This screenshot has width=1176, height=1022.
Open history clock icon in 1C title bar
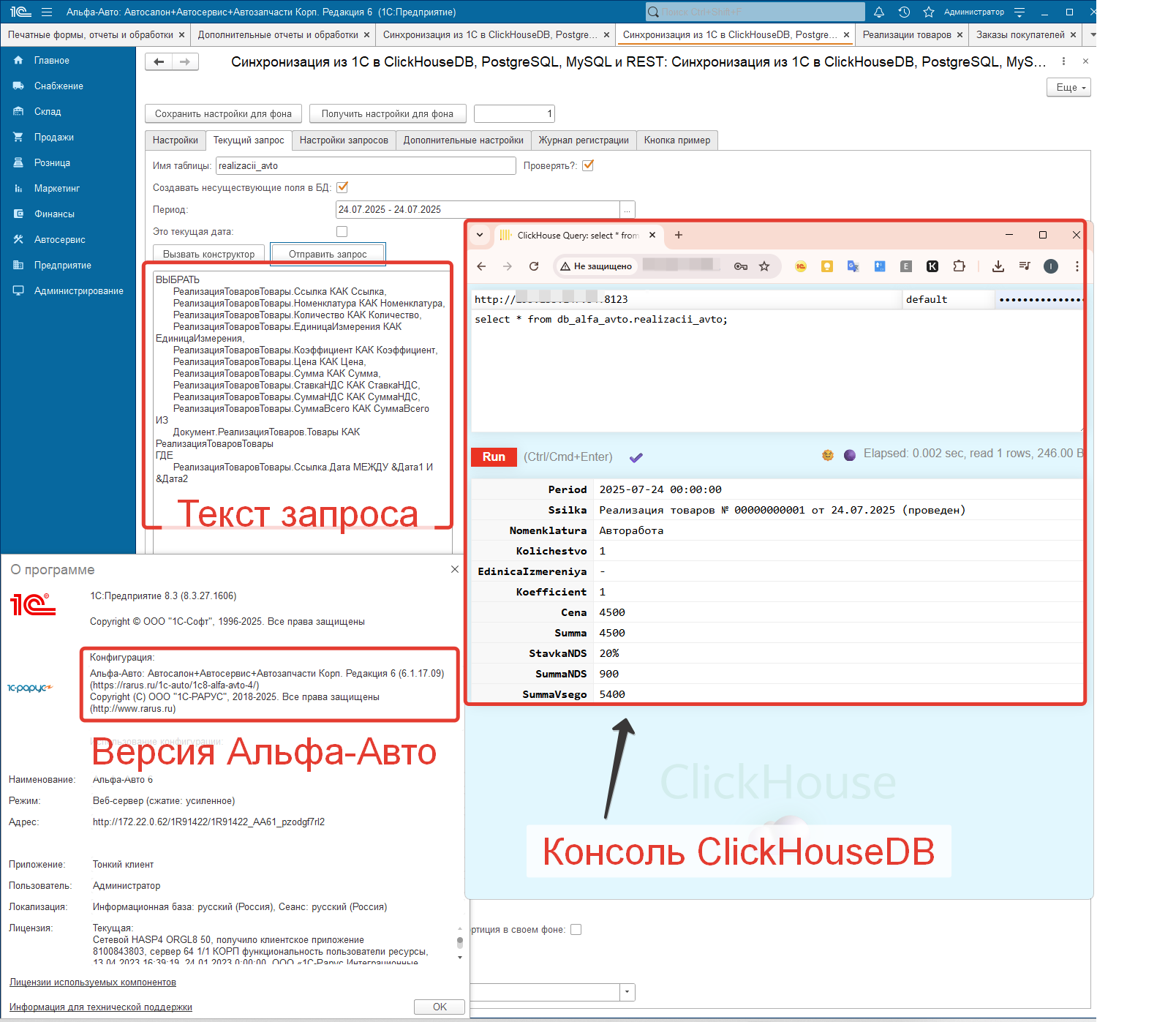[904, 12]
